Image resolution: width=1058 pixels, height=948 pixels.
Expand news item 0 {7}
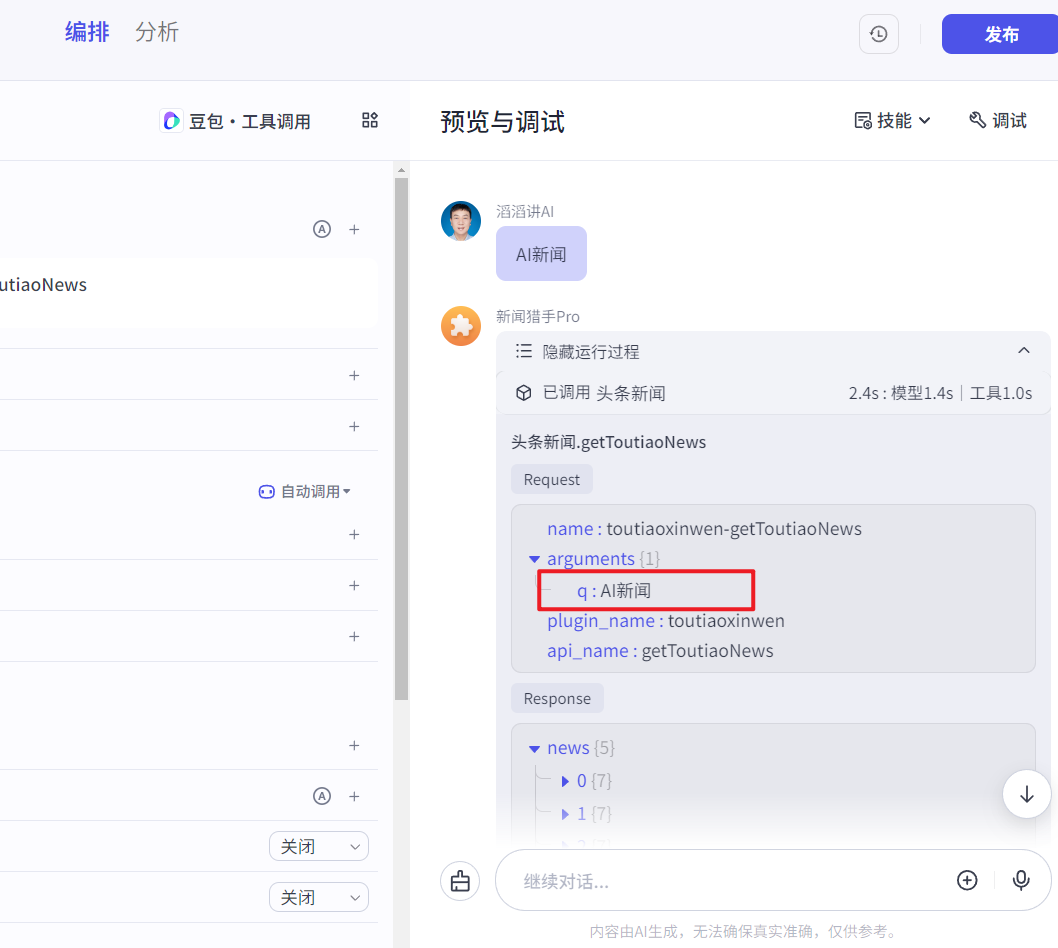tap(565, 781)
